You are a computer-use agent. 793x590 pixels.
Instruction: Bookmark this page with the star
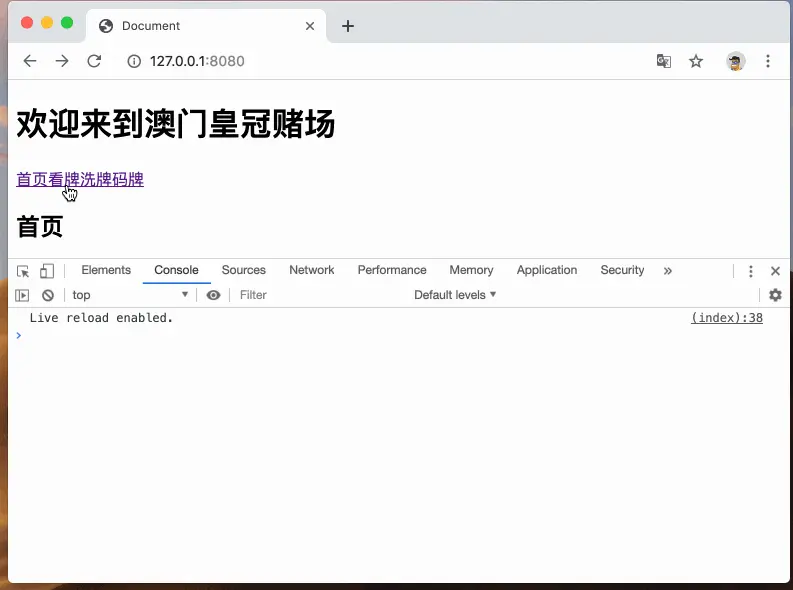[696, 61]
